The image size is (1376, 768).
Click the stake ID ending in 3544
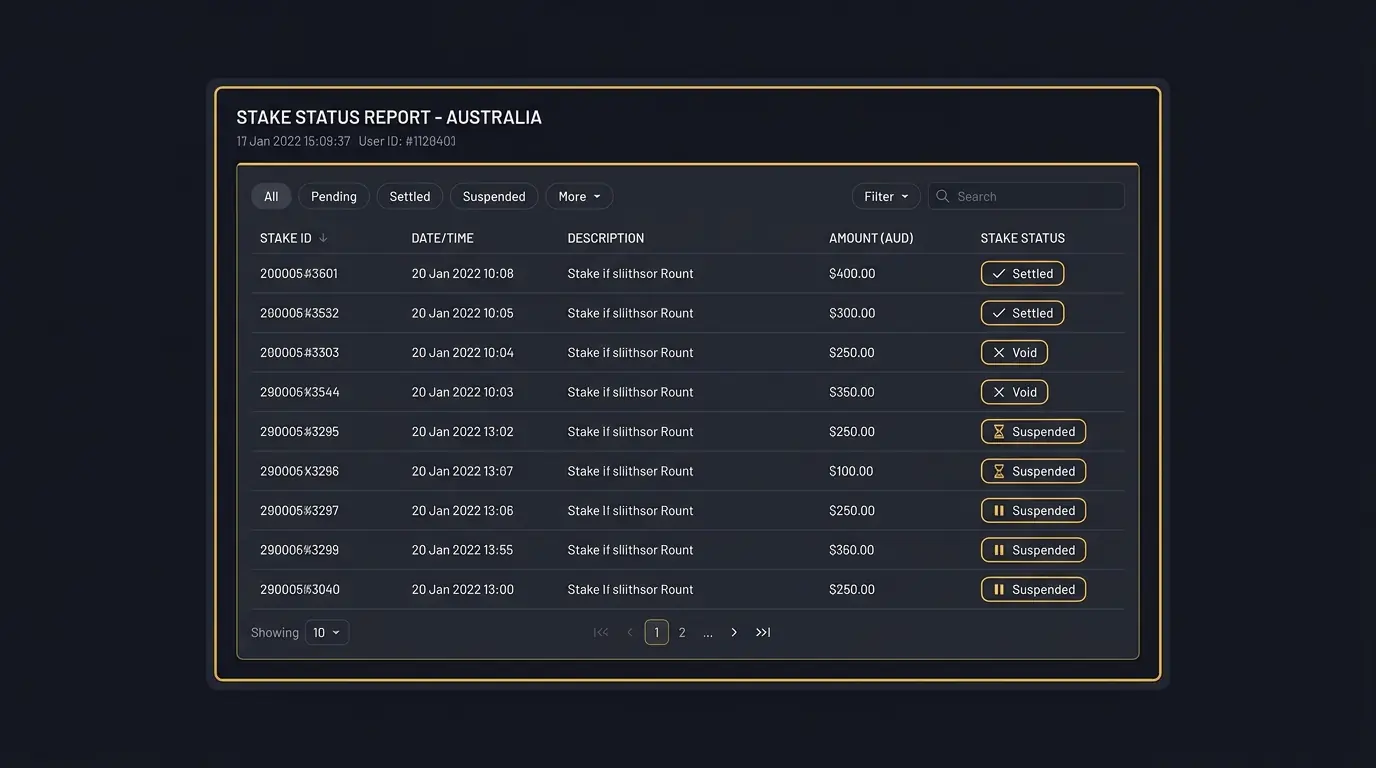[x=300, y=392]
